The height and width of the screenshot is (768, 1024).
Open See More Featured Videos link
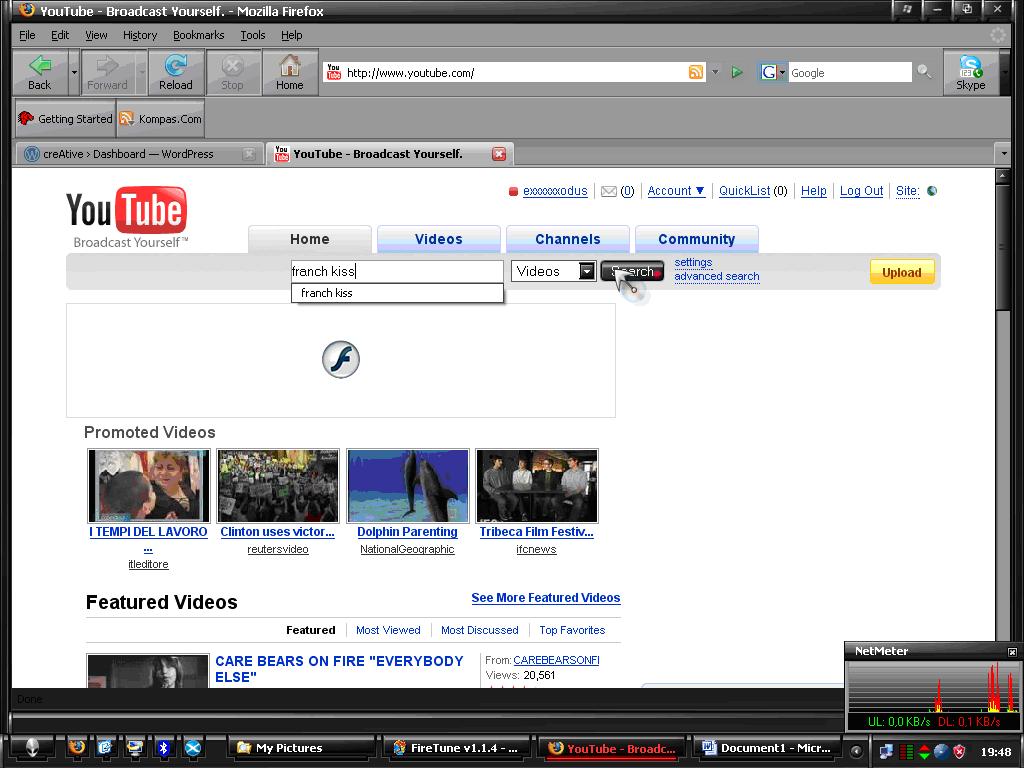[x=545, y=598]
